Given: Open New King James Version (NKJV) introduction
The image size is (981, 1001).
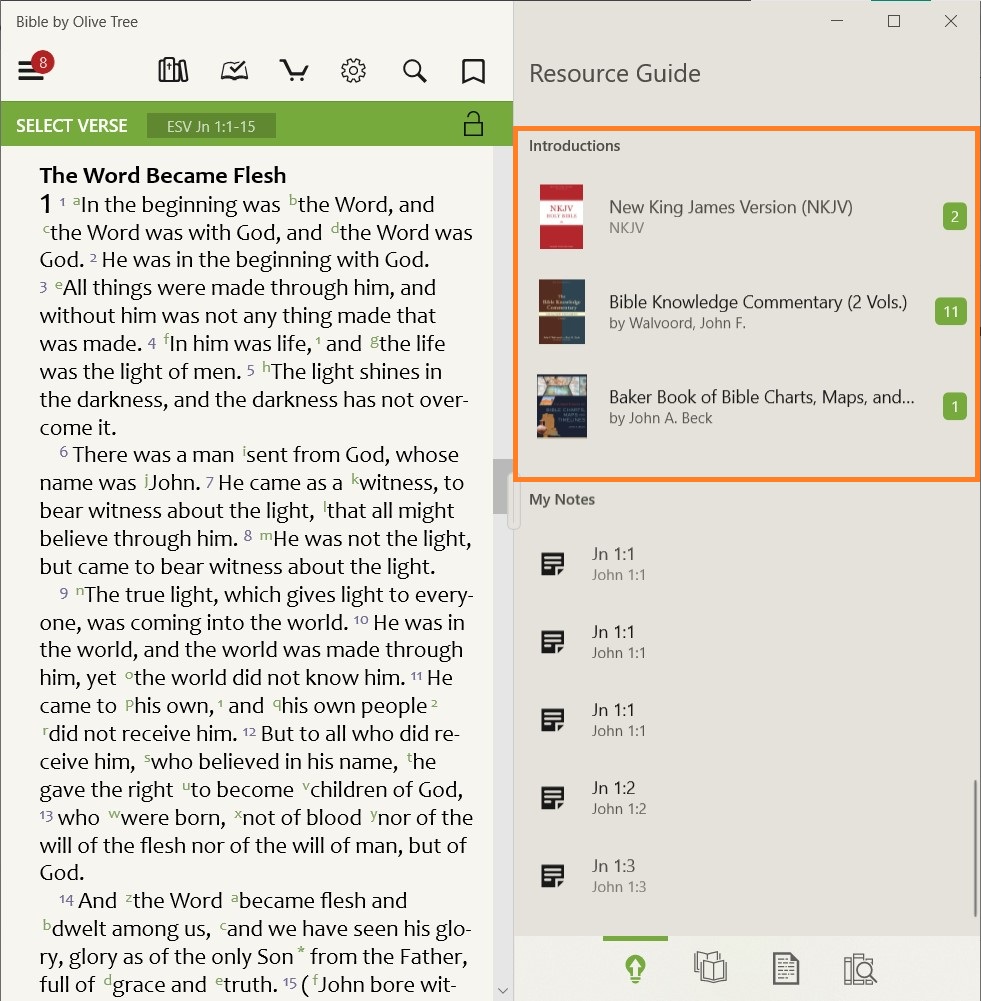Looking at the screenshot, I should [x=747, y=216].
